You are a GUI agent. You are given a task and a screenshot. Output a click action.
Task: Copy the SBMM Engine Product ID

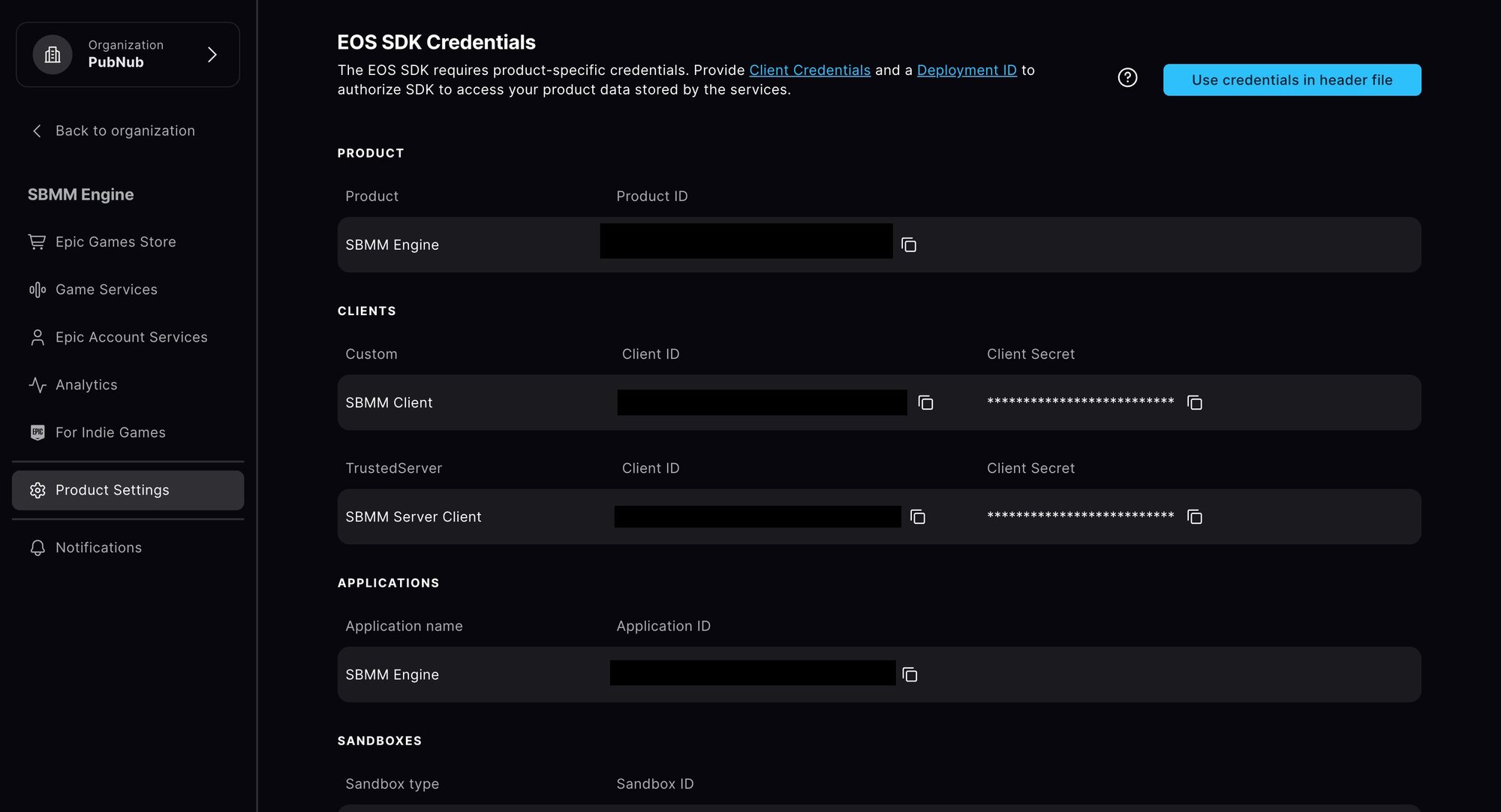[909, 245]
